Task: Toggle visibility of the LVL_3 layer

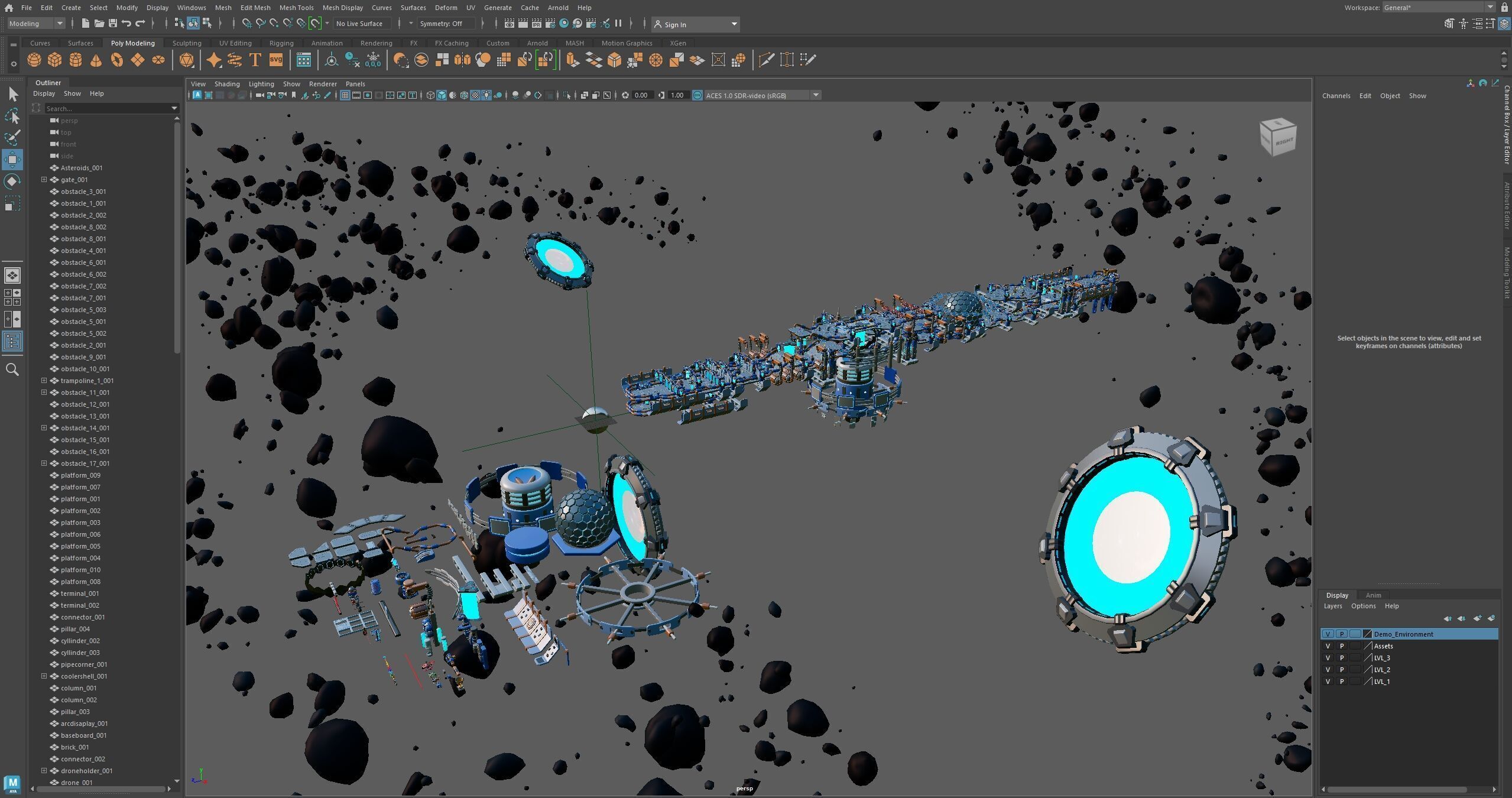Action: pyautogui.click(x=1328, y=658)
